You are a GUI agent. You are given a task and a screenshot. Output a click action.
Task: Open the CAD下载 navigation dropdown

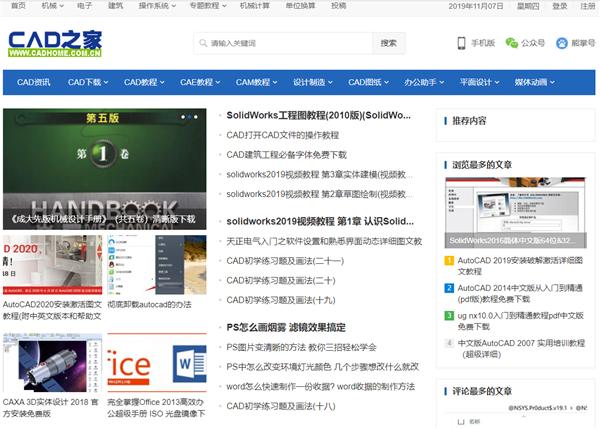click(x=88, y=82)
